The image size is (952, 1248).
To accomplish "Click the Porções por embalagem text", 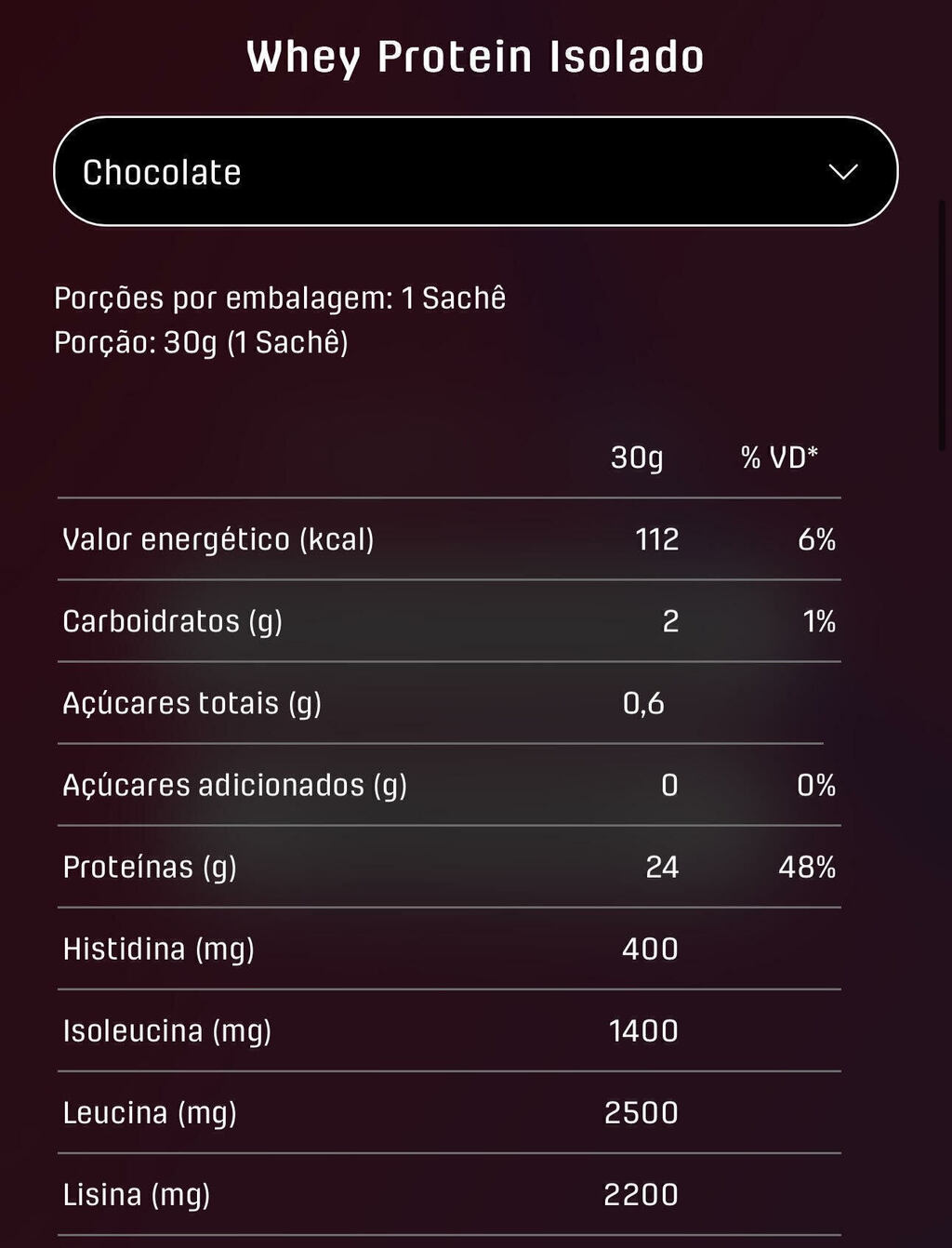I will 280,298.
